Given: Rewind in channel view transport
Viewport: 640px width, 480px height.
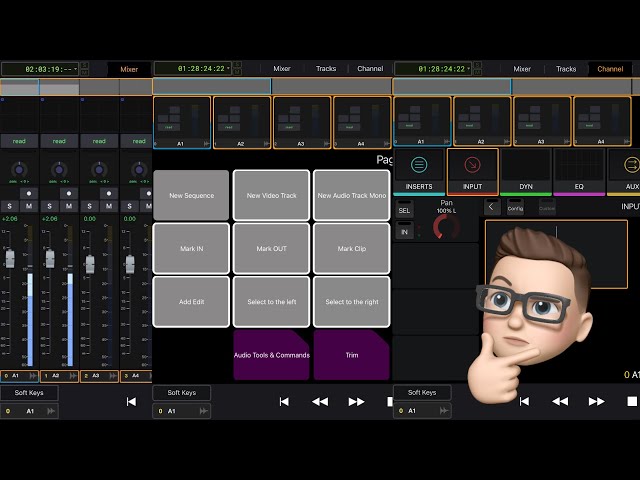Looking at the screenshot, I should 560,401.
